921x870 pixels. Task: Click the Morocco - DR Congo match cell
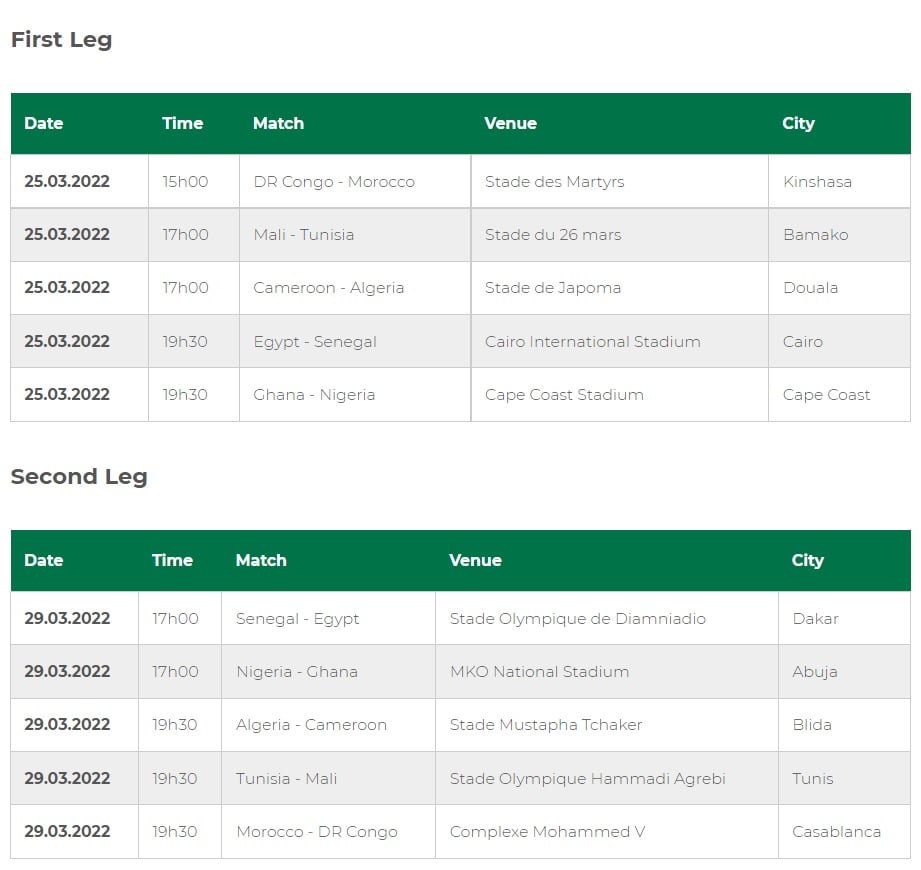tap(328, 832)
